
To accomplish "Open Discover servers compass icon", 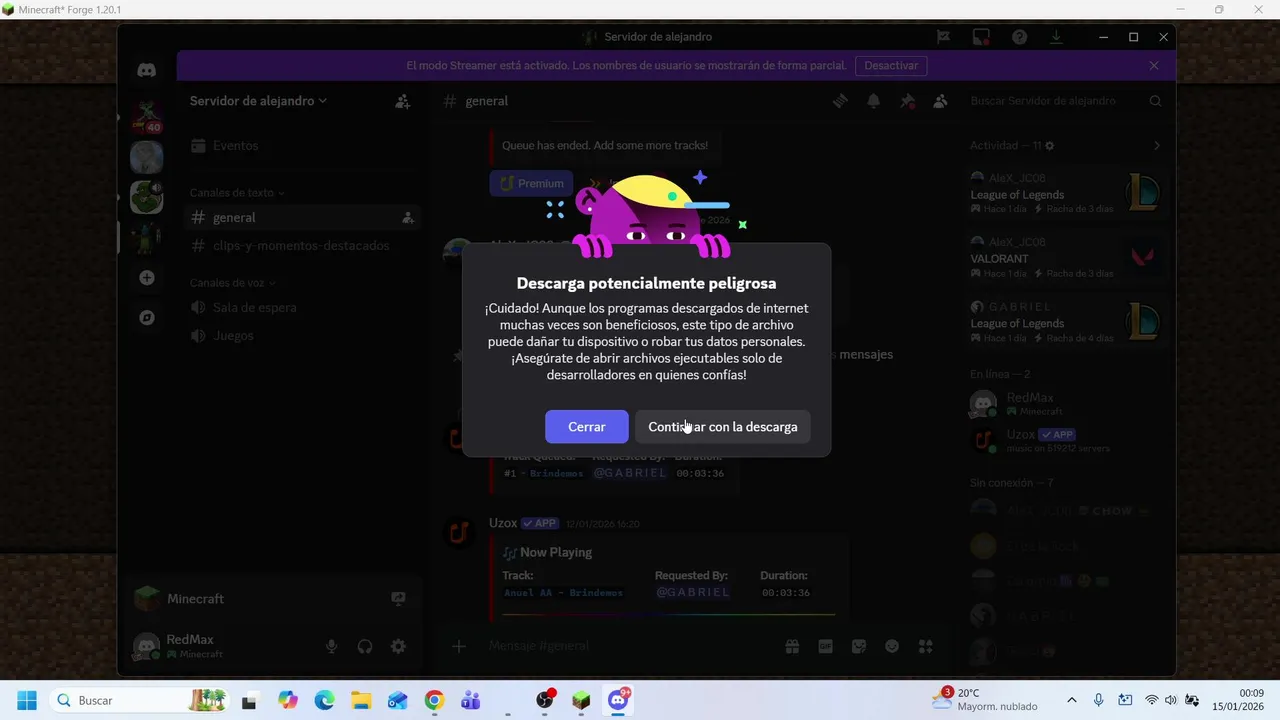I will (x=147, y=318).
